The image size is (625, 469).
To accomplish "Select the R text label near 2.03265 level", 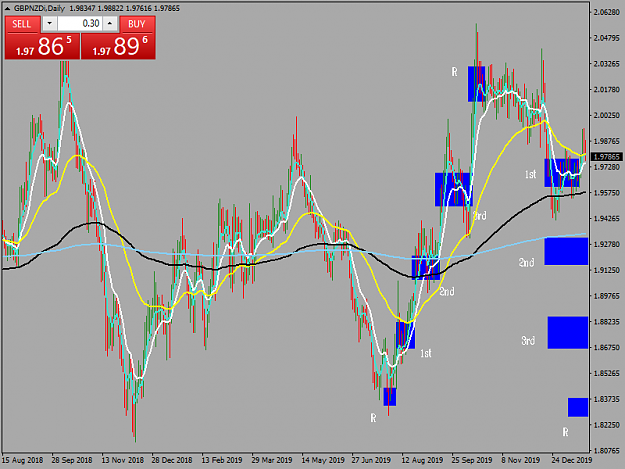I will click(x=454, y=72).
